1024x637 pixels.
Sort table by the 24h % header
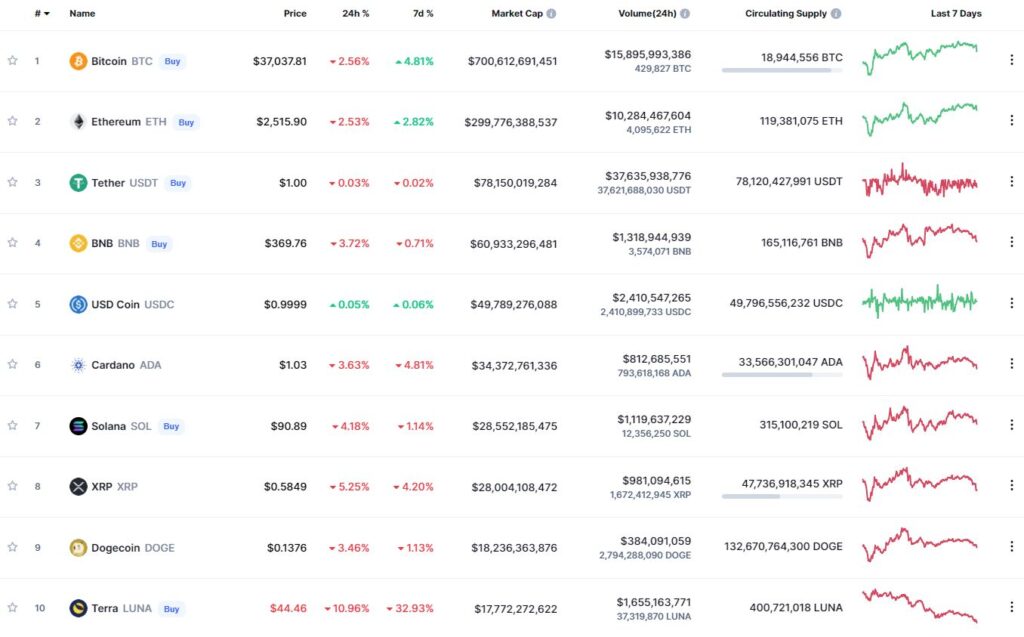point(355,14)
